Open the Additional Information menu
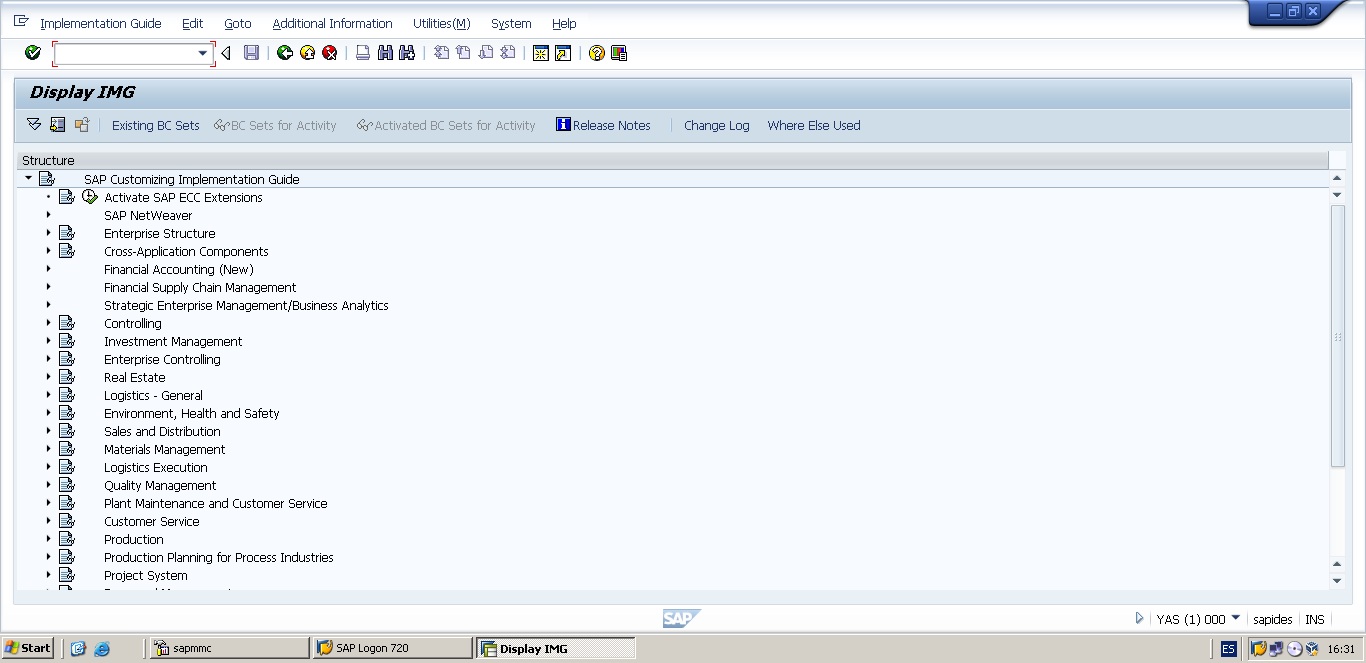The image size is (1366, 663). click(332, 23)
